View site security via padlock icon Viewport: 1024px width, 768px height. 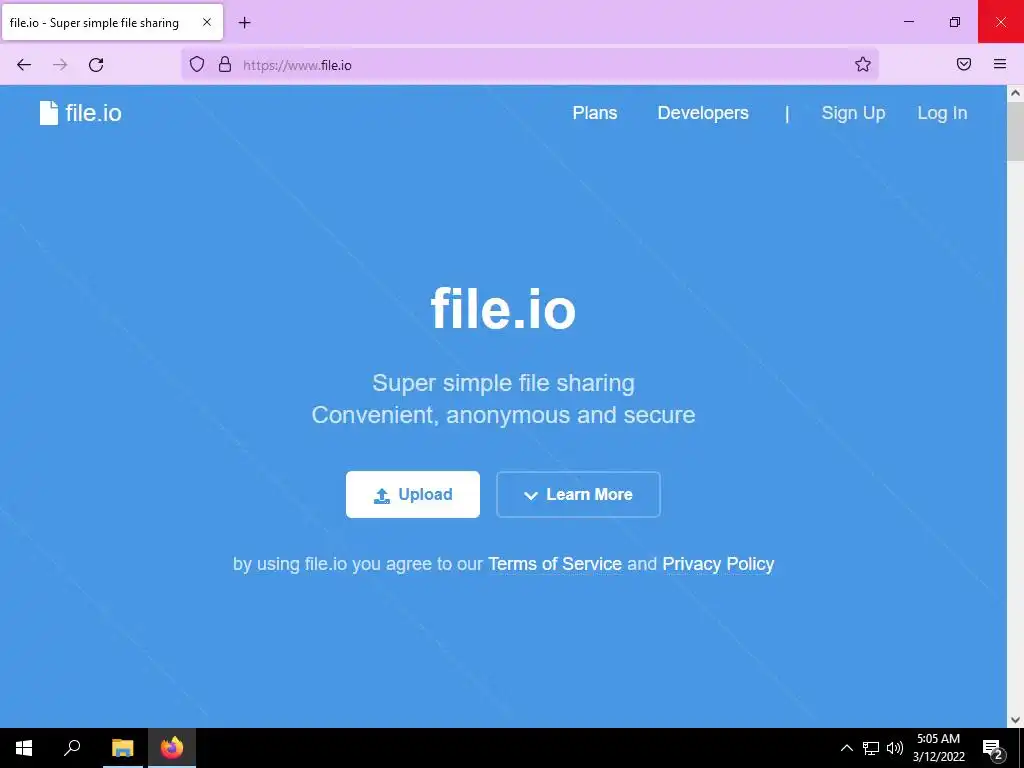(x=225, y=64)
